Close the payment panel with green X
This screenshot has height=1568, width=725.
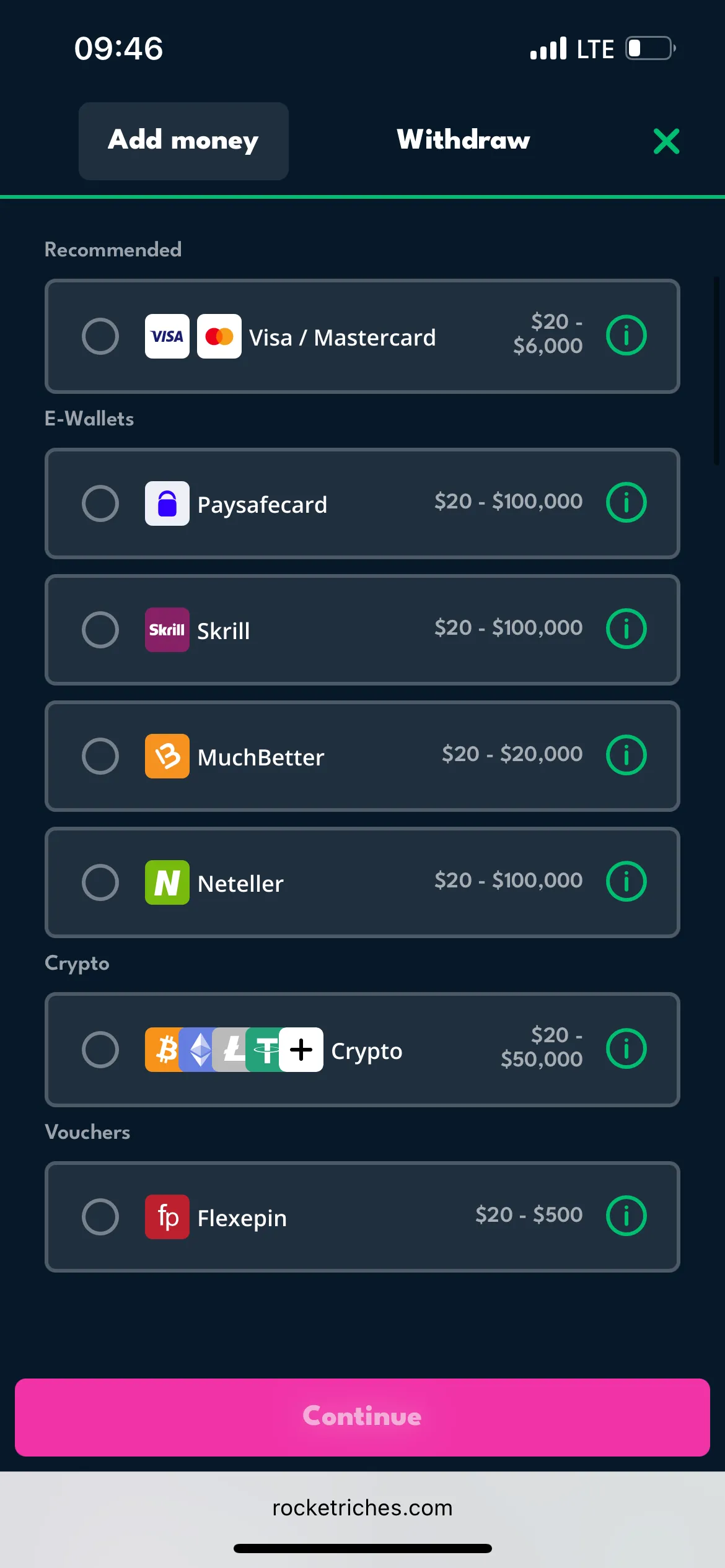(666, 141)
